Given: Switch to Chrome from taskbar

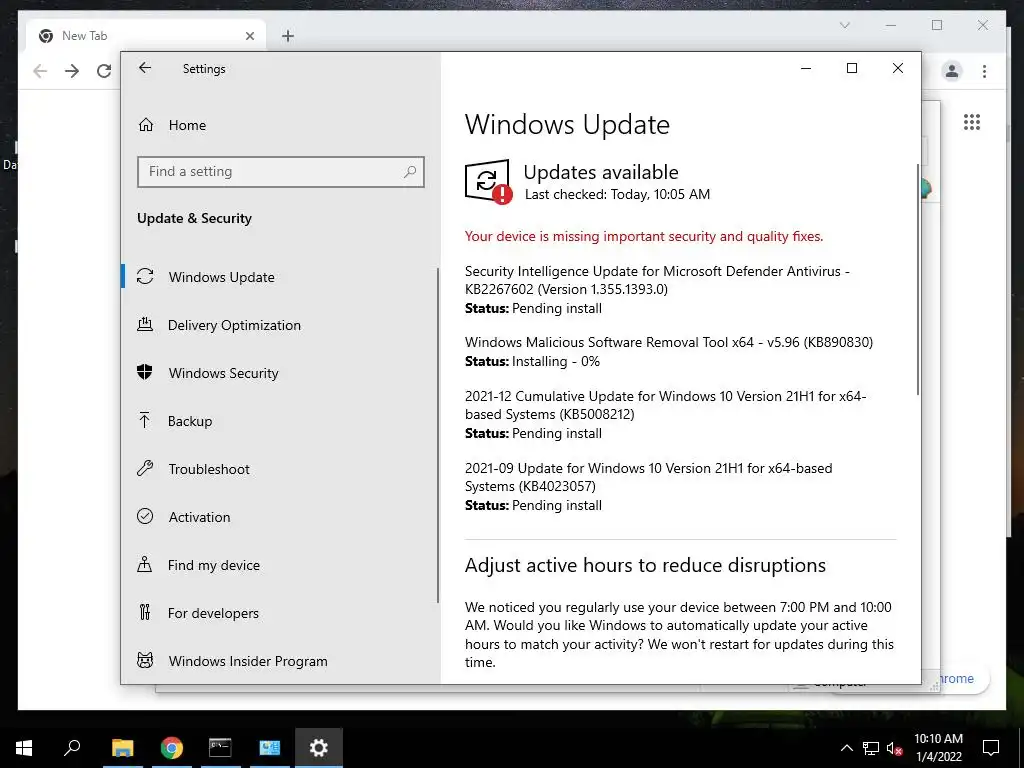Looking at the screenshot, I should click(x=172, y=748).
